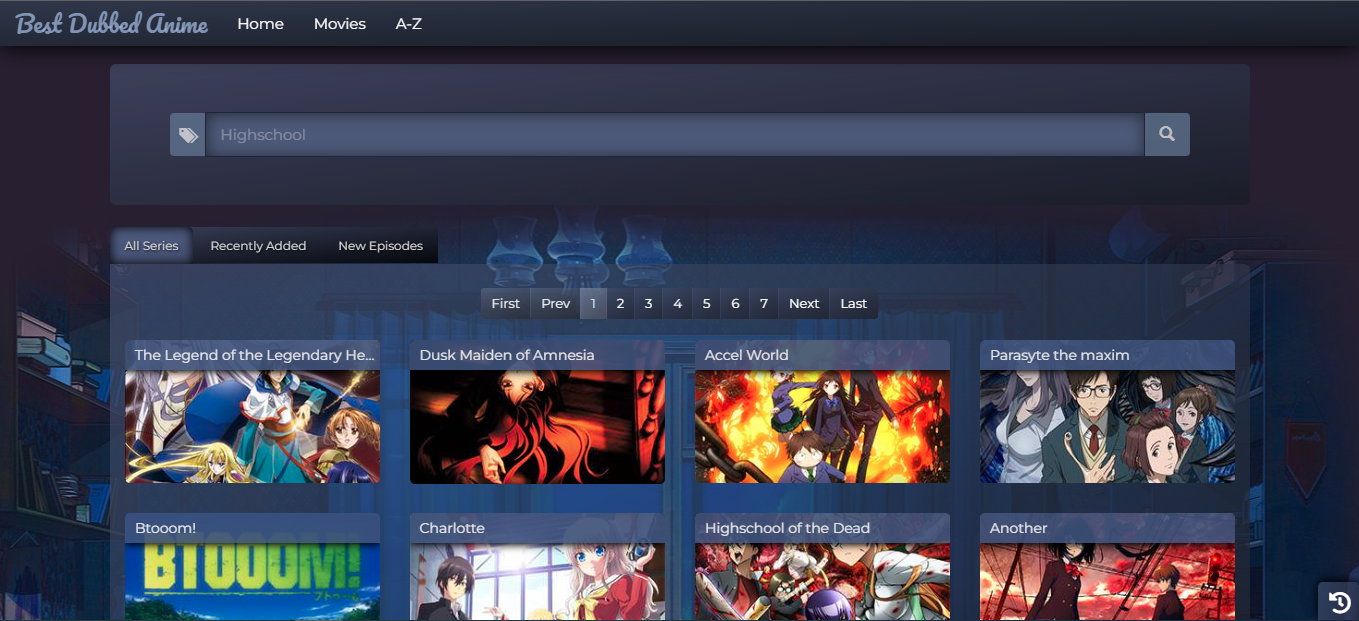
Task: Open the Charlotte title link
Action: 452,528
